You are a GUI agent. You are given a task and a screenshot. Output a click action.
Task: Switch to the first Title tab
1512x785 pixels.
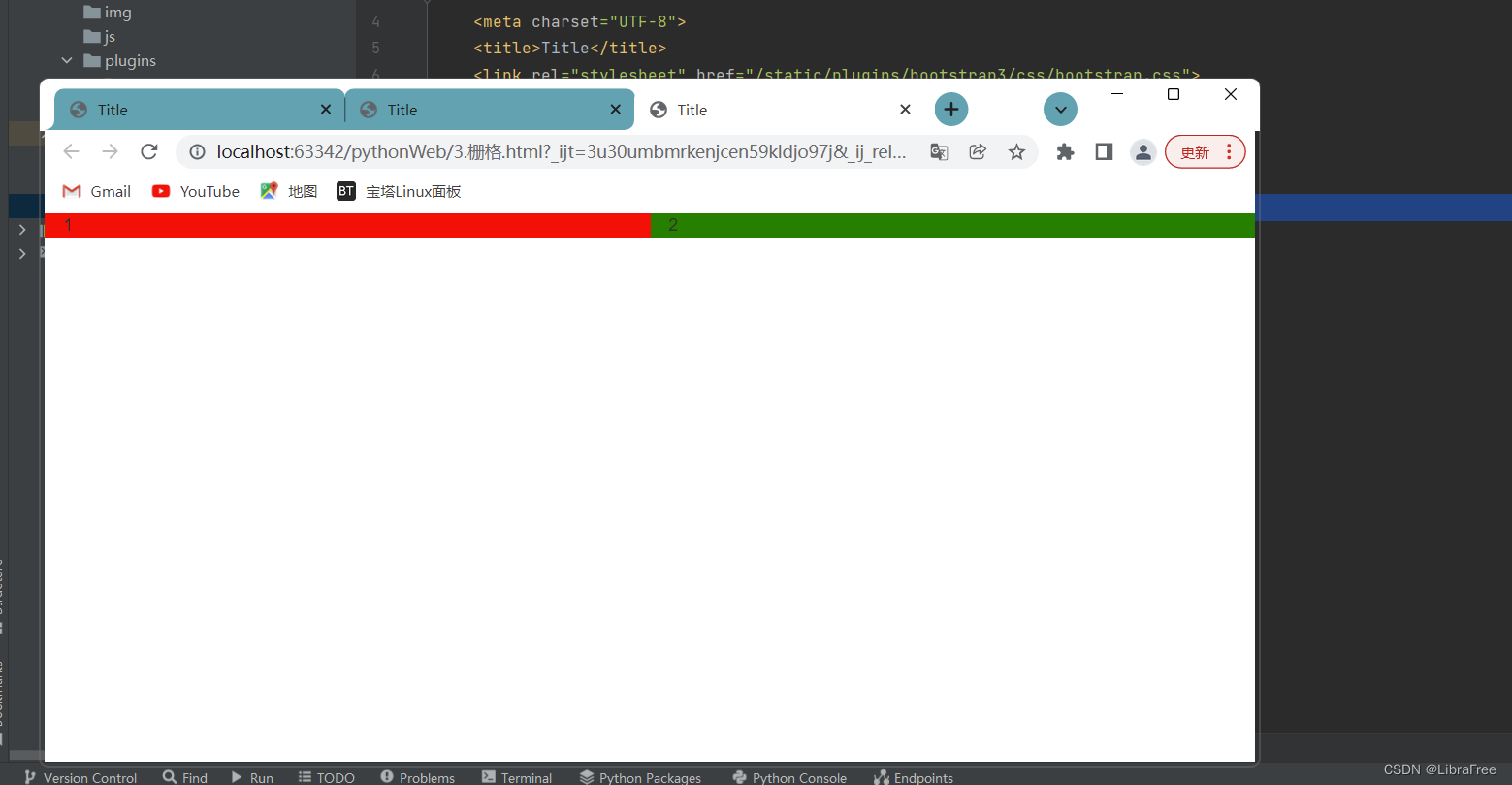pos(199,110)
